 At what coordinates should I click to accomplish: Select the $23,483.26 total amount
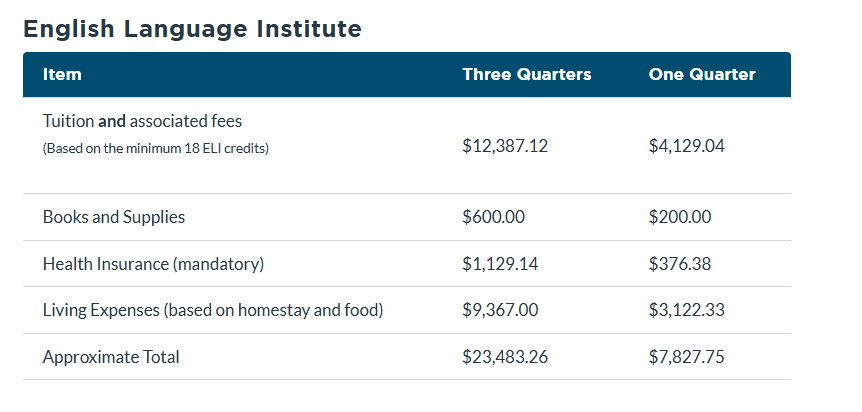click(505, 357)
